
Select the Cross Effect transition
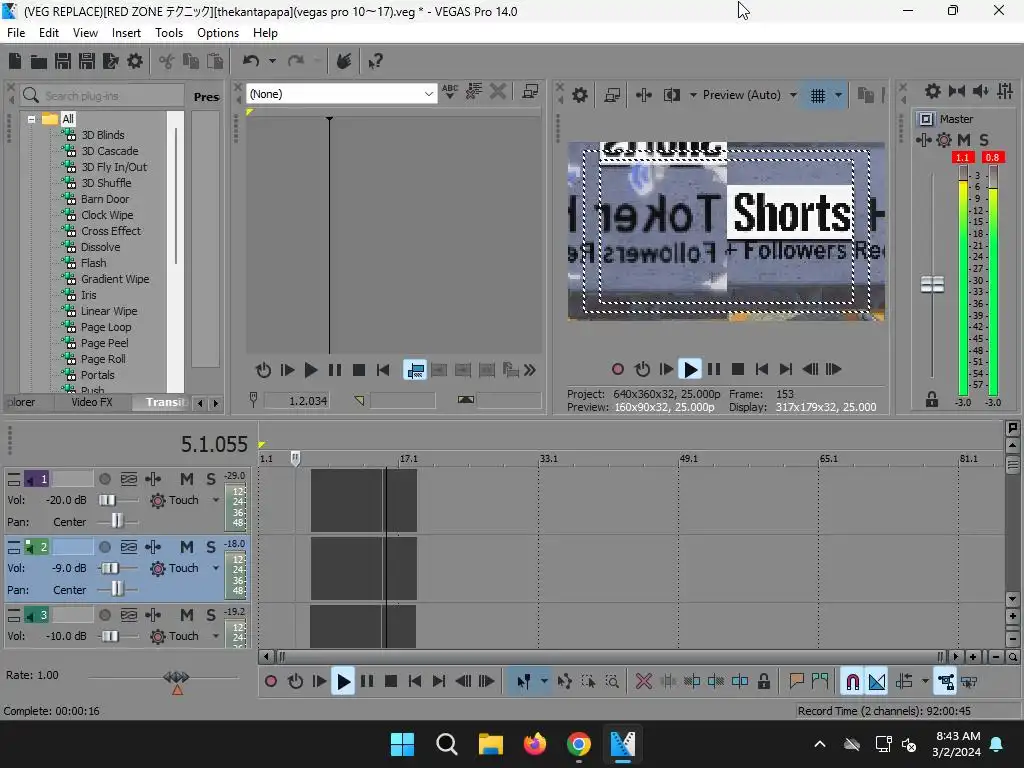[110, 231]
